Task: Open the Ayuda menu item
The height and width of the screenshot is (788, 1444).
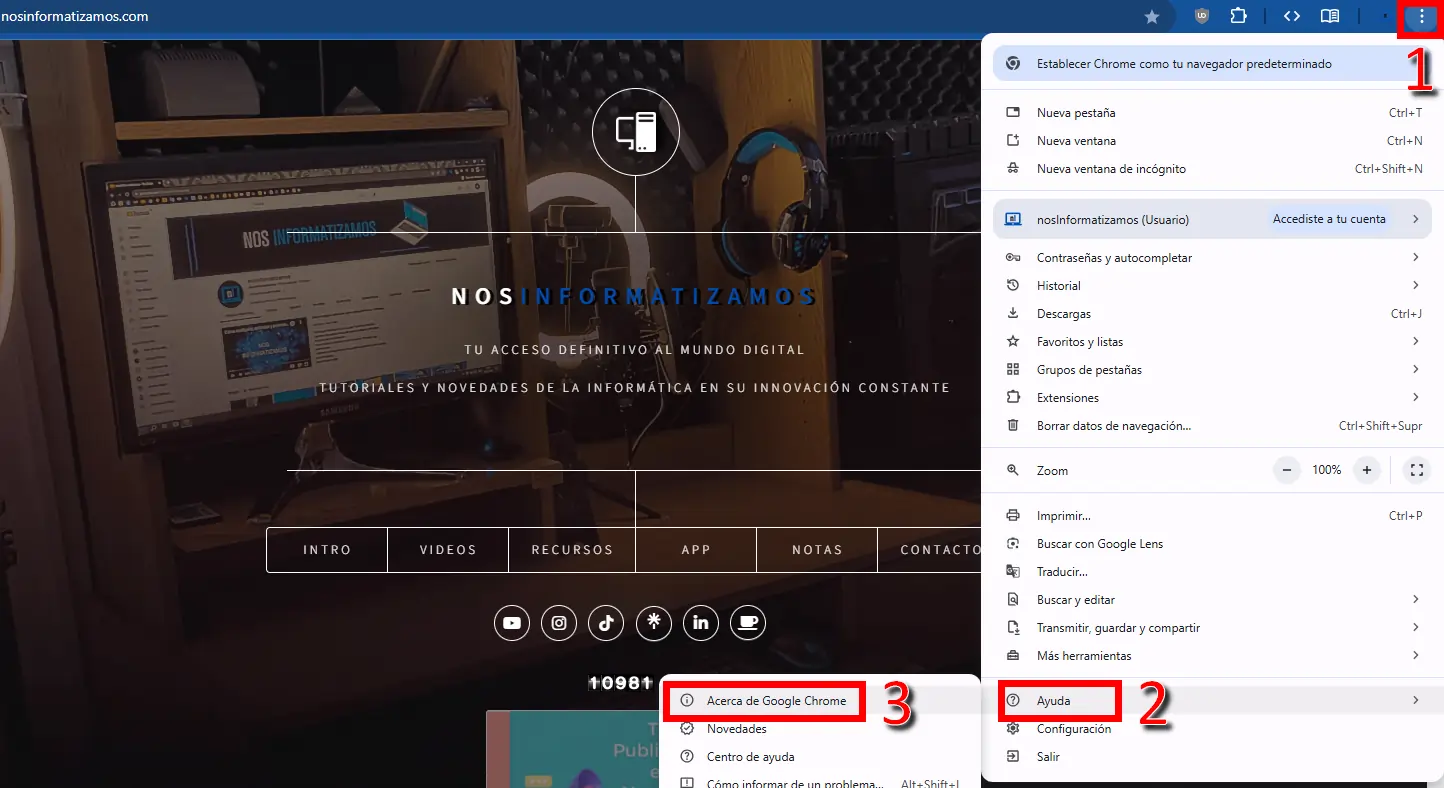Action: [x=1212, y=701]
